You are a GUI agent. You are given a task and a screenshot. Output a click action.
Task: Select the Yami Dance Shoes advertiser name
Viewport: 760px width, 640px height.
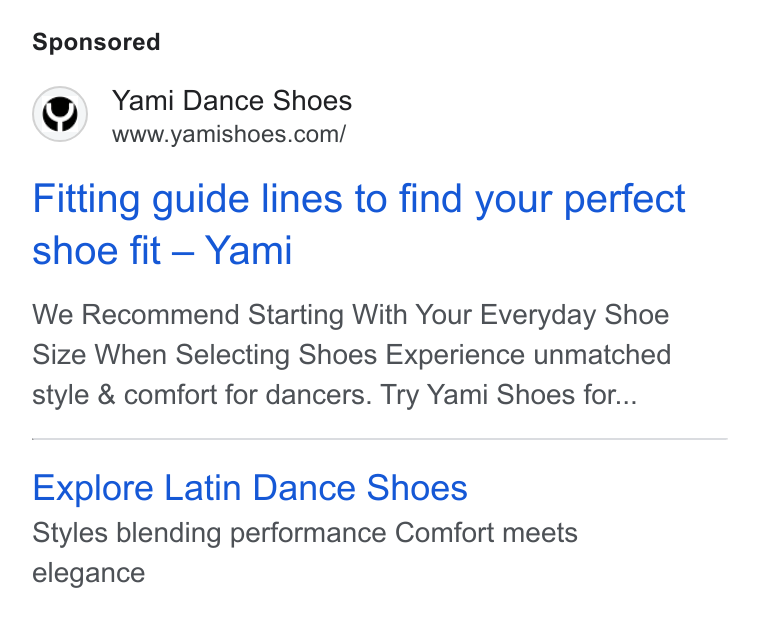pos(232,101)
